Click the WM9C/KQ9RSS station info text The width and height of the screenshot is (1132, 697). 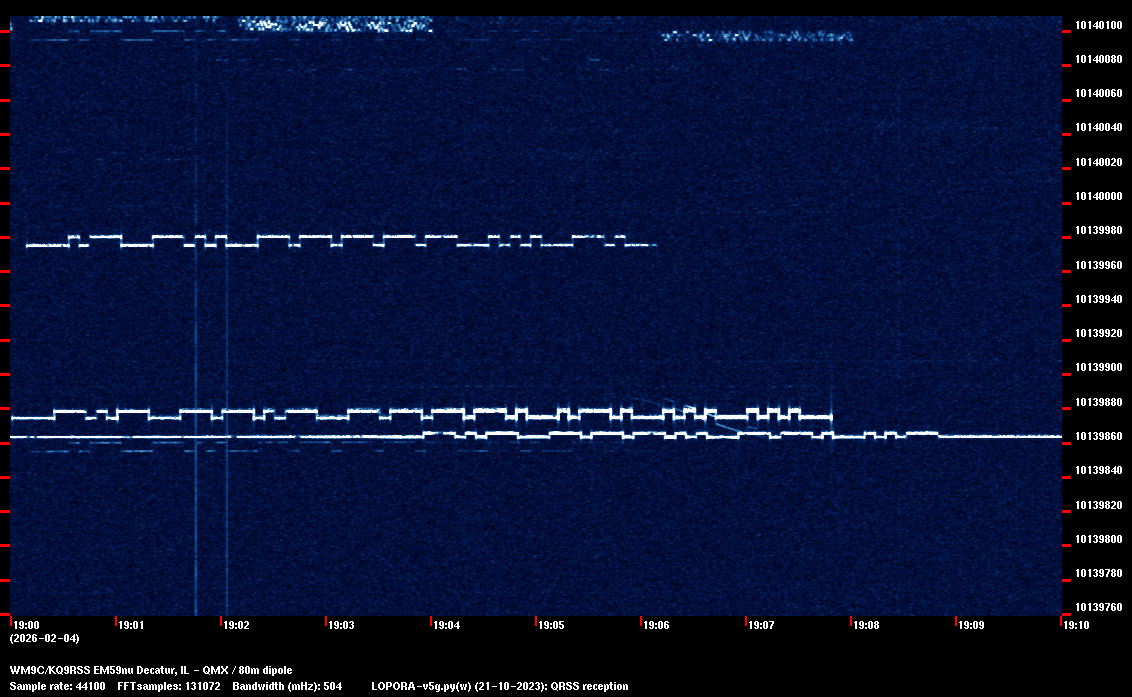(151, 670)
